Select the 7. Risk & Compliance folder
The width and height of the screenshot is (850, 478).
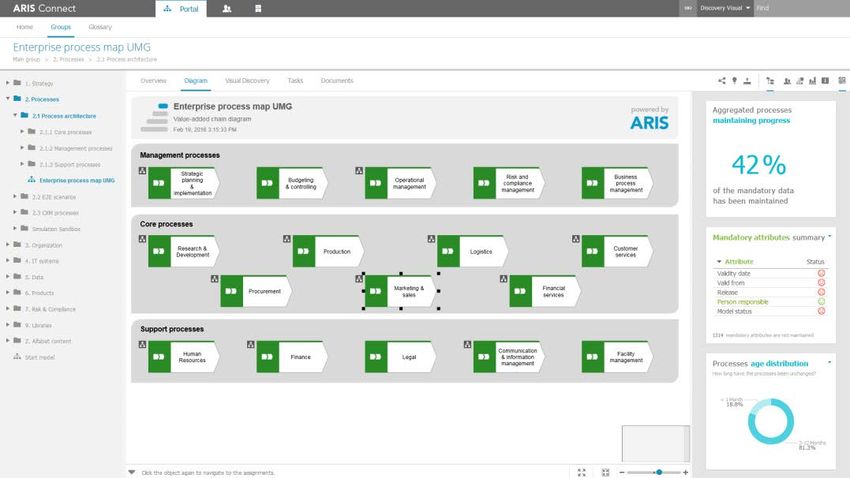tap(44, 309)
